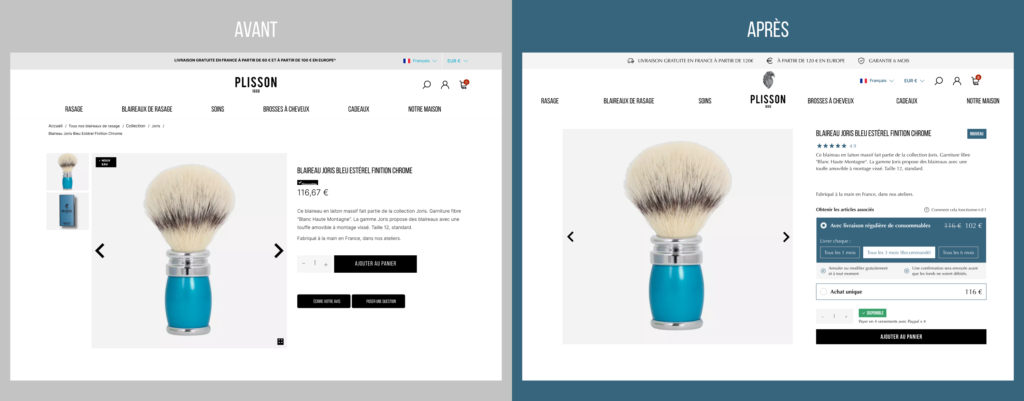The width and height of the screenshot is (1024, 401).
Task: Choose 'Tous les 6 mois' delivery frequency
Action: [x=958, y=253]
